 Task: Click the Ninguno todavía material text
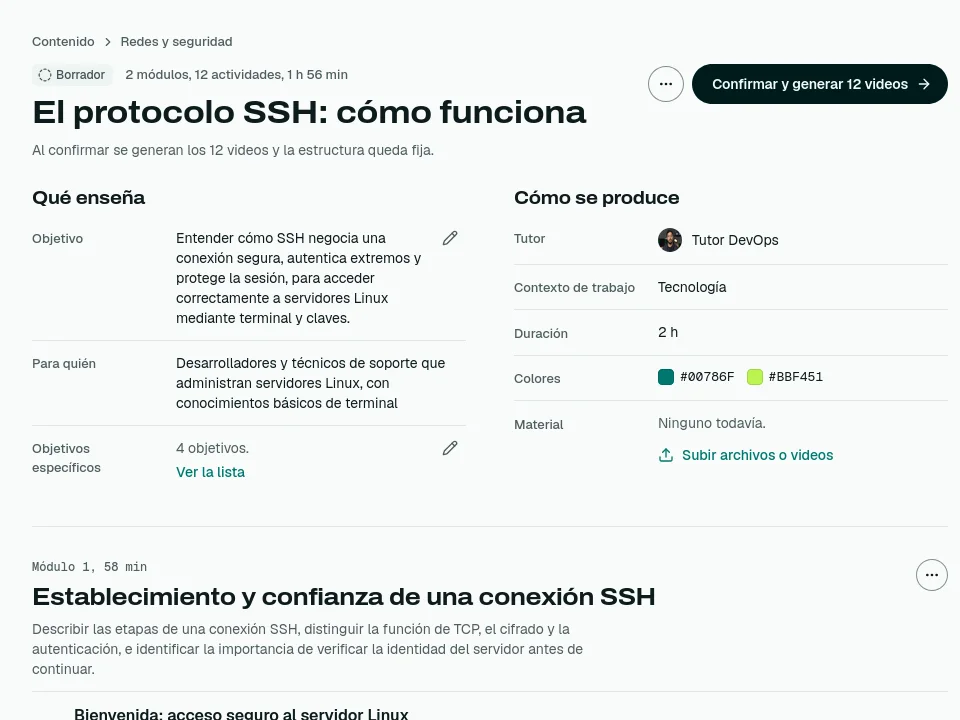(x=711, y=423)
